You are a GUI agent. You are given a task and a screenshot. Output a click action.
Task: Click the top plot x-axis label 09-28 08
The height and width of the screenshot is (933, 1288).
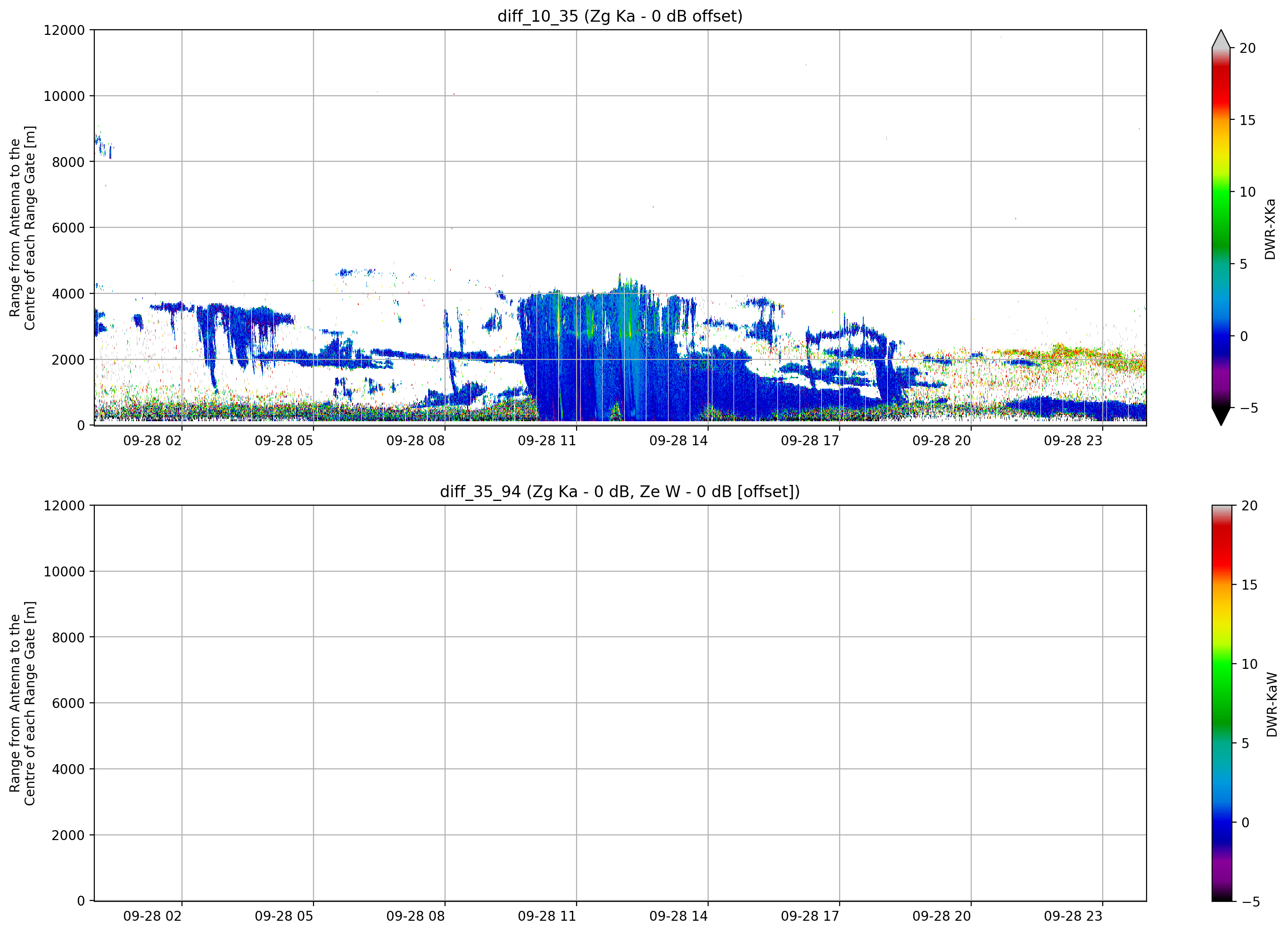click(416, 441)
